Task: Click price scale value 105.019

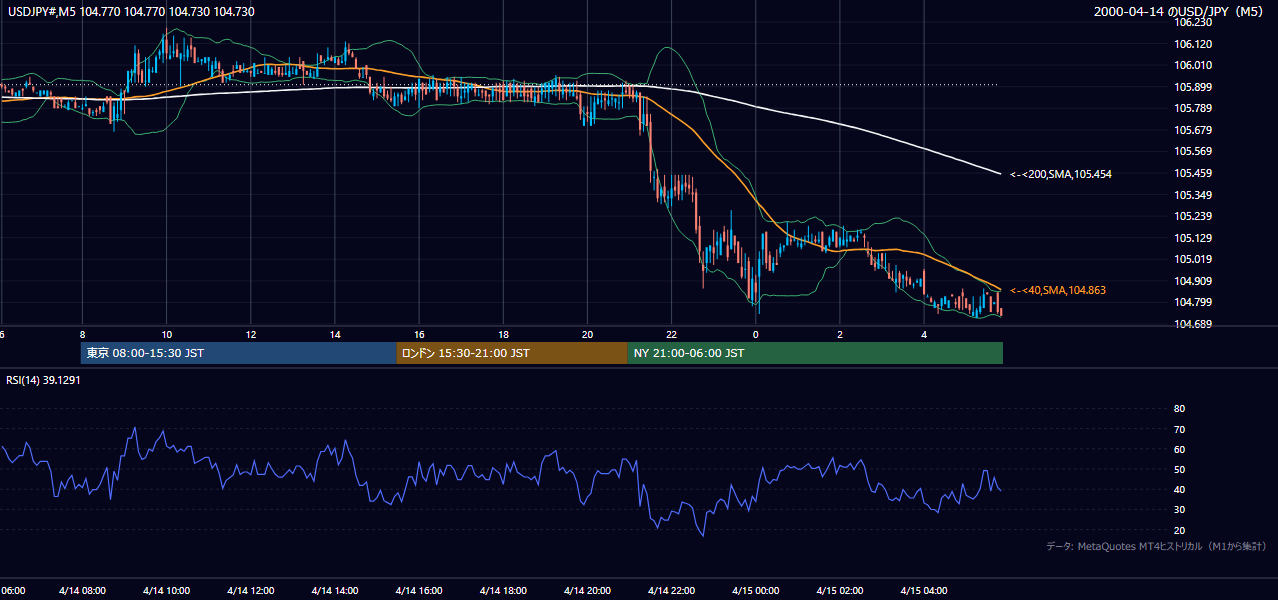Action: [1192, 259]
